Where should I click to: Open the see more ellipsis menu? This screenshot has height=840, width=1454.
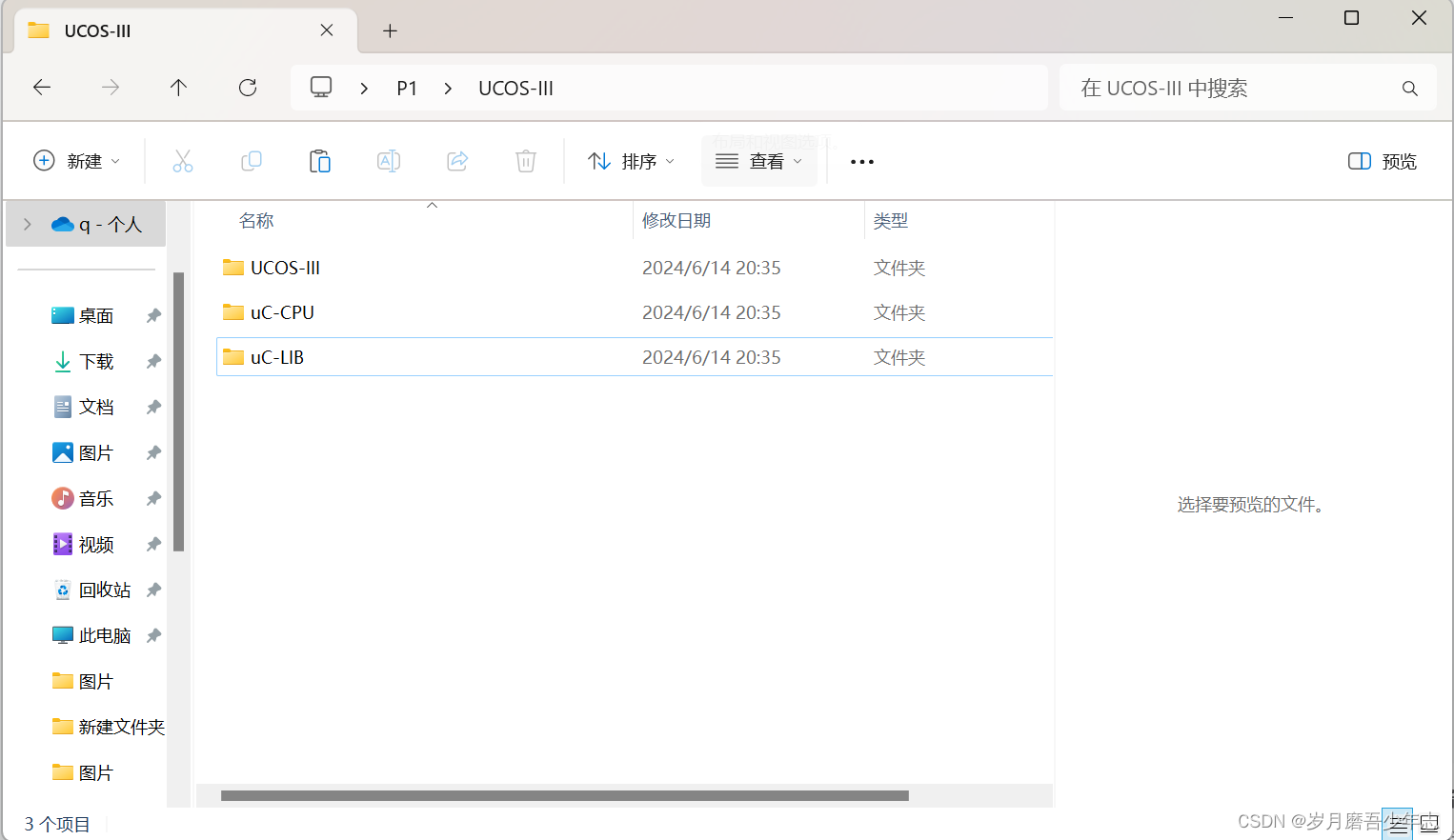pyautogui.click(x=862, y=162)
